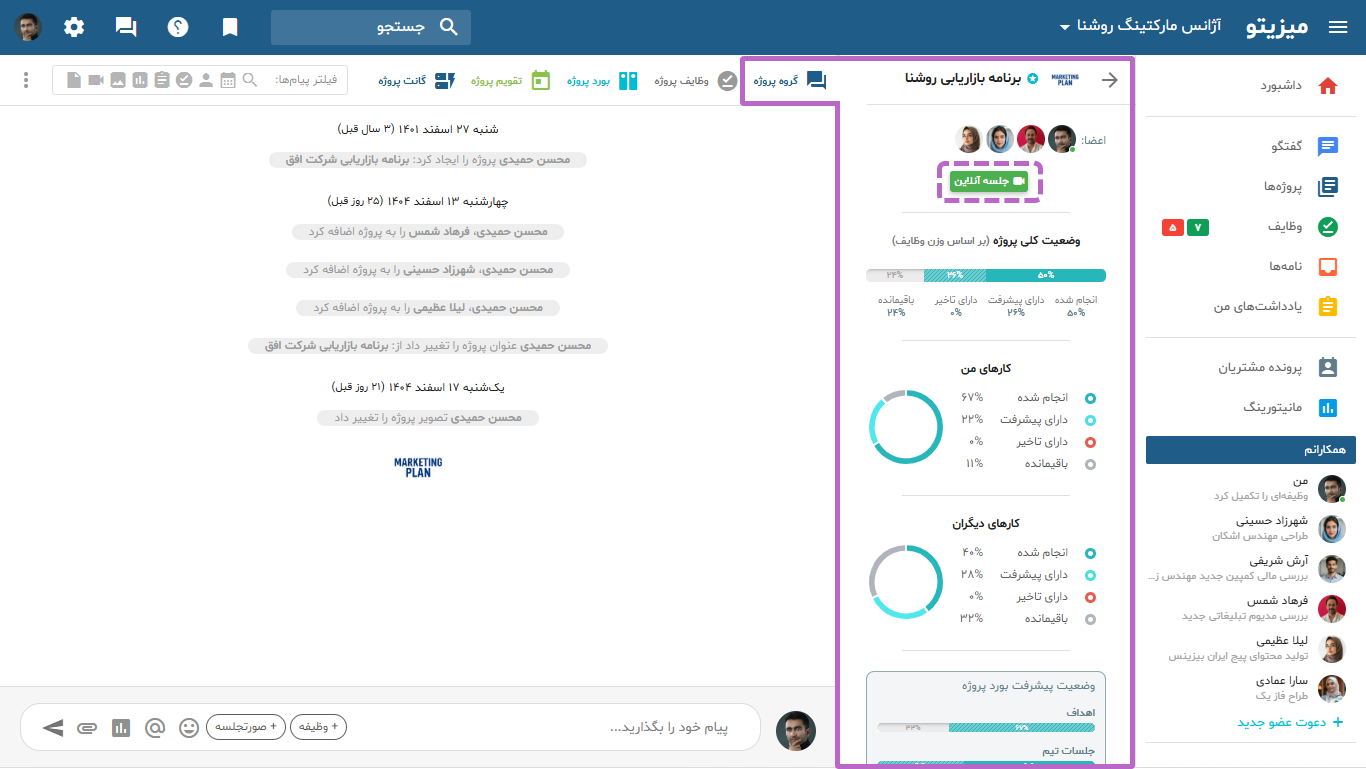
Task: Open the bookmarks icon in header
Action: (230, 27)
